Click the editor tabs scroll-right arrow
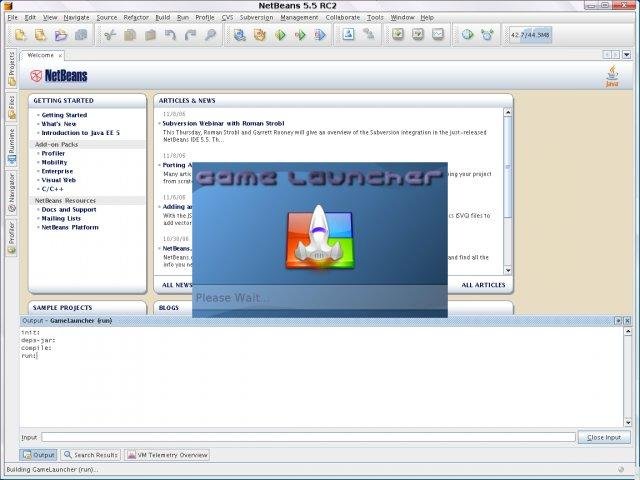The image size is (640, 480). coord(616,55)
